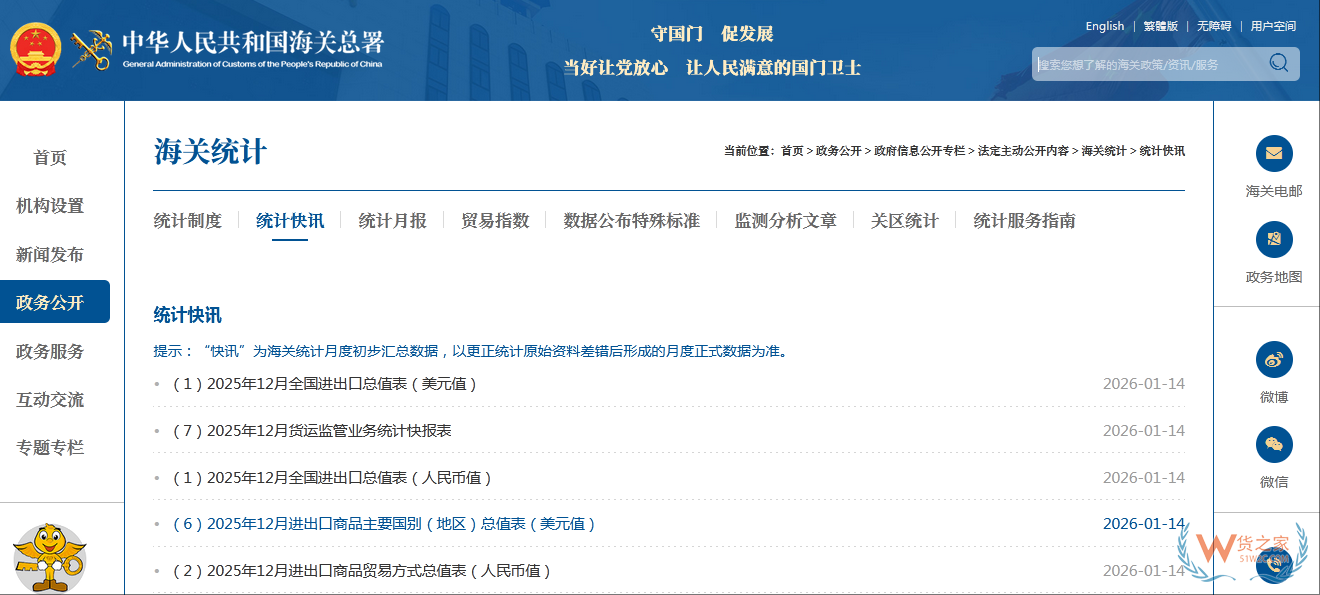
Task: Click the search magnifier icon
Action: pyautogui.click(x=1278, y=63)
